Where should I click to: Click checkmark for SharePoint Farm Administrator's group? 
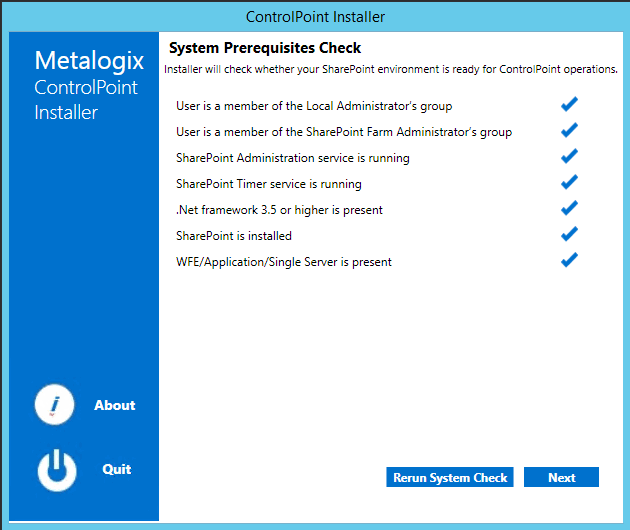coord(569,130)
